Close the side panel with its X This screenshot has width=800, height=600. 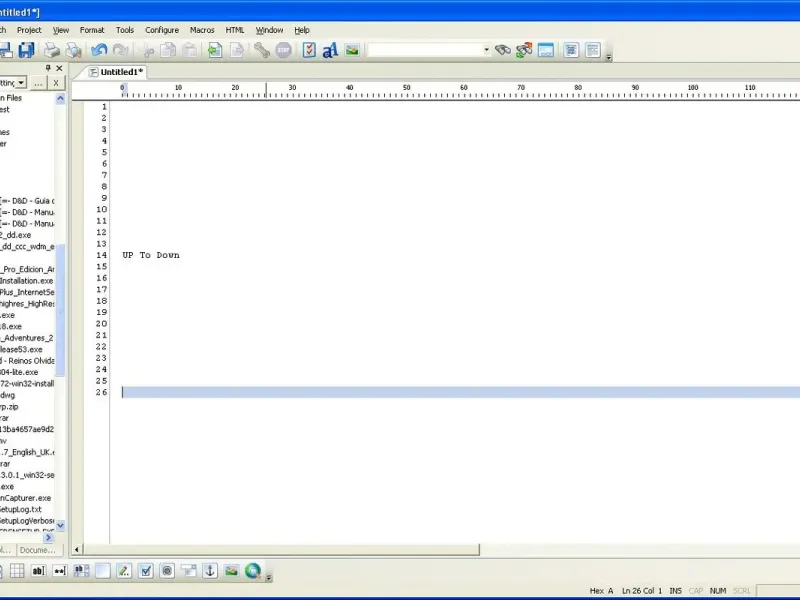(x=59, y=68)
